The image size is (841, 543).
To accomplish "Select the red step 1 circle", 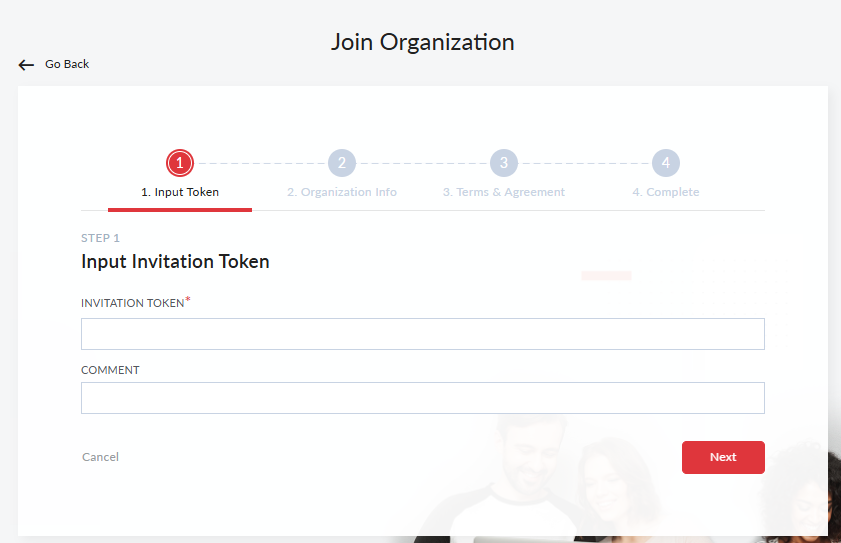I will click(x=180, y=163).
